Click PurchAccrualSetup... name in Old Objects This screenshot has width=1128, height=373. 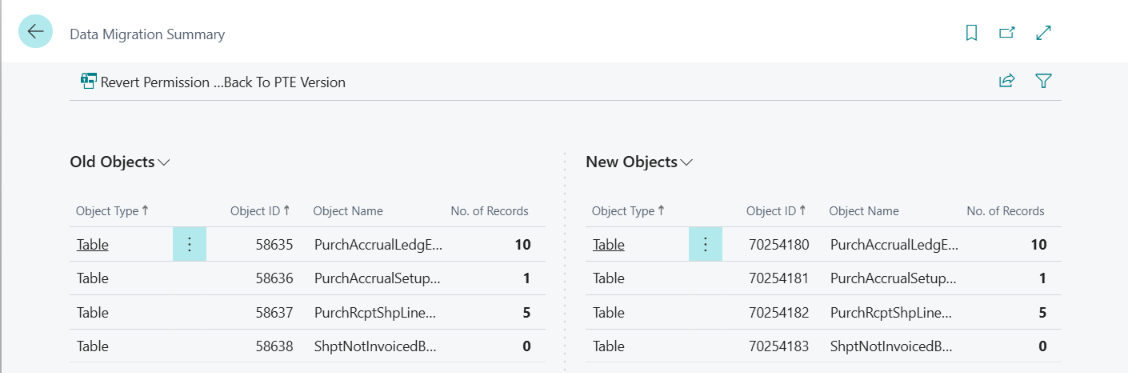pos(377,278)
